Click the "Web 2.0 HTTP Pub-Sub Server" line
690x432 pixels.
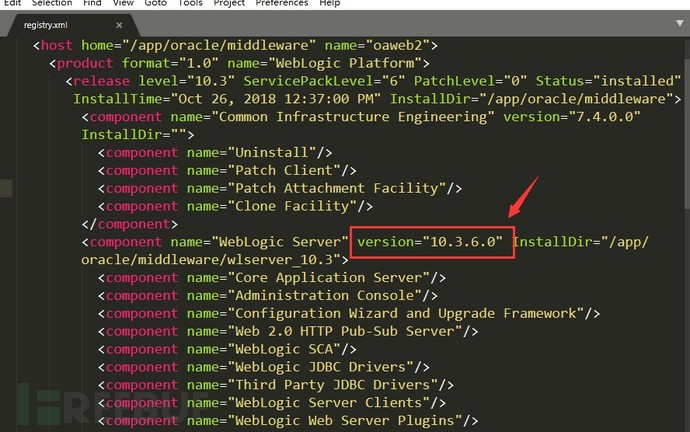[288, 332]
